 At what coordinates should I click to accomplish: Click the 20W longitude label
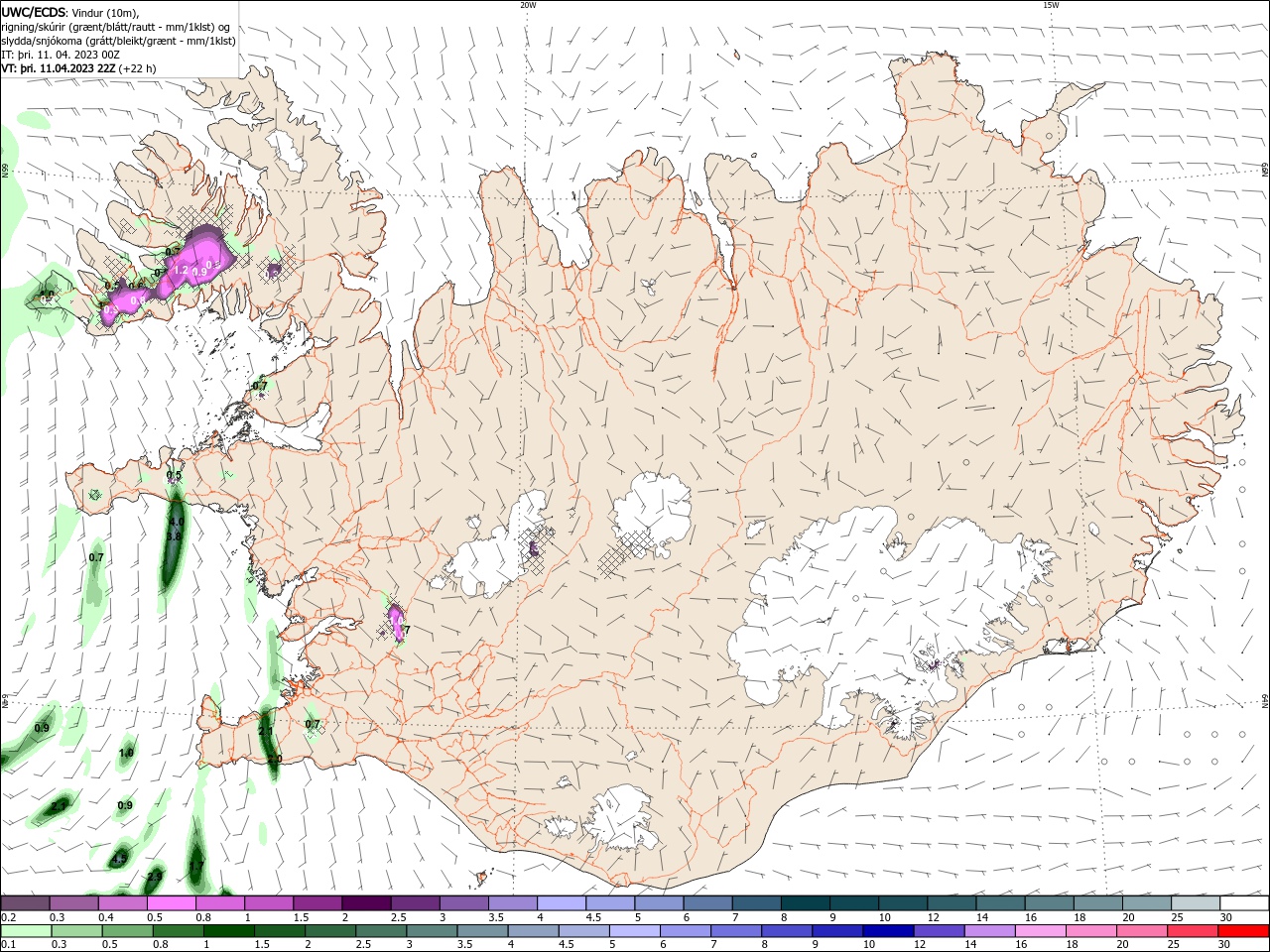pyautogui.click(x=528, y=5)
